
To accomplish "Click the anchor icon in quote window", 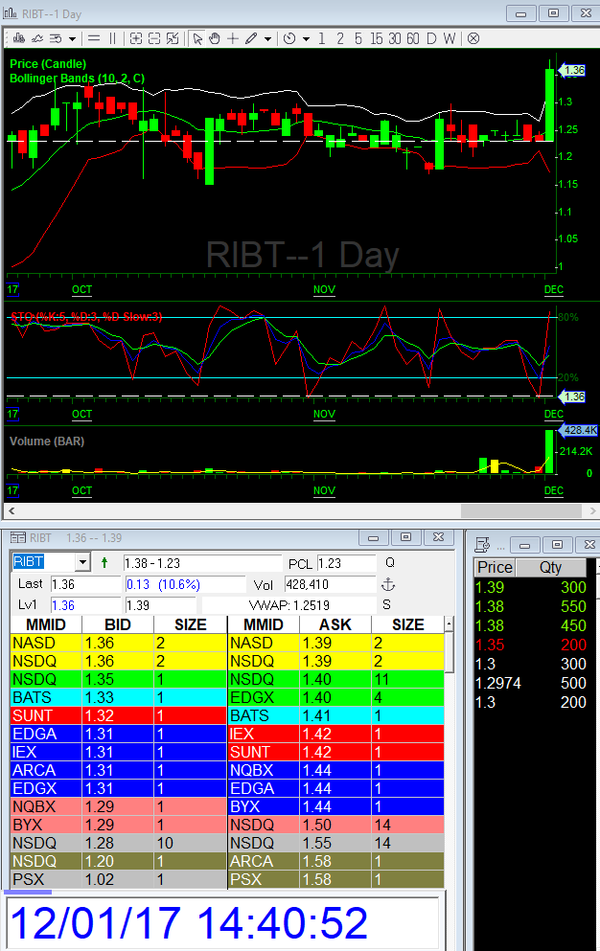I will (x=389, y=584).
